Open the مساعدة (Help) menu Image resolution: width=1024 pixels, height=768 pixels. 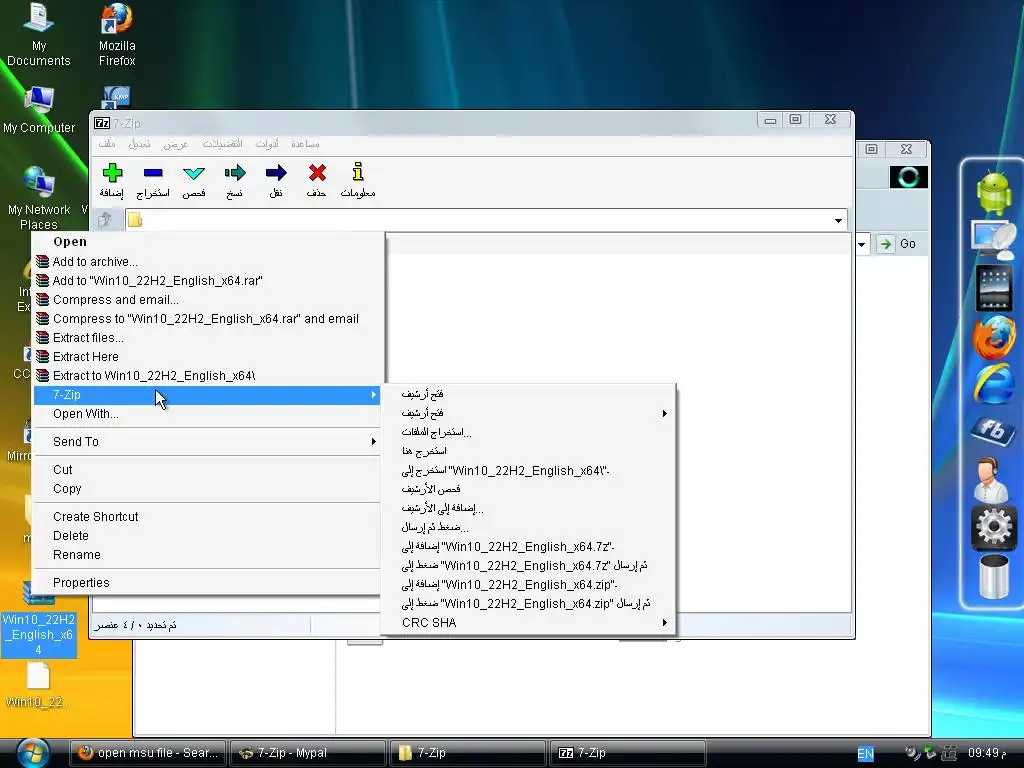tap(305, 144)
